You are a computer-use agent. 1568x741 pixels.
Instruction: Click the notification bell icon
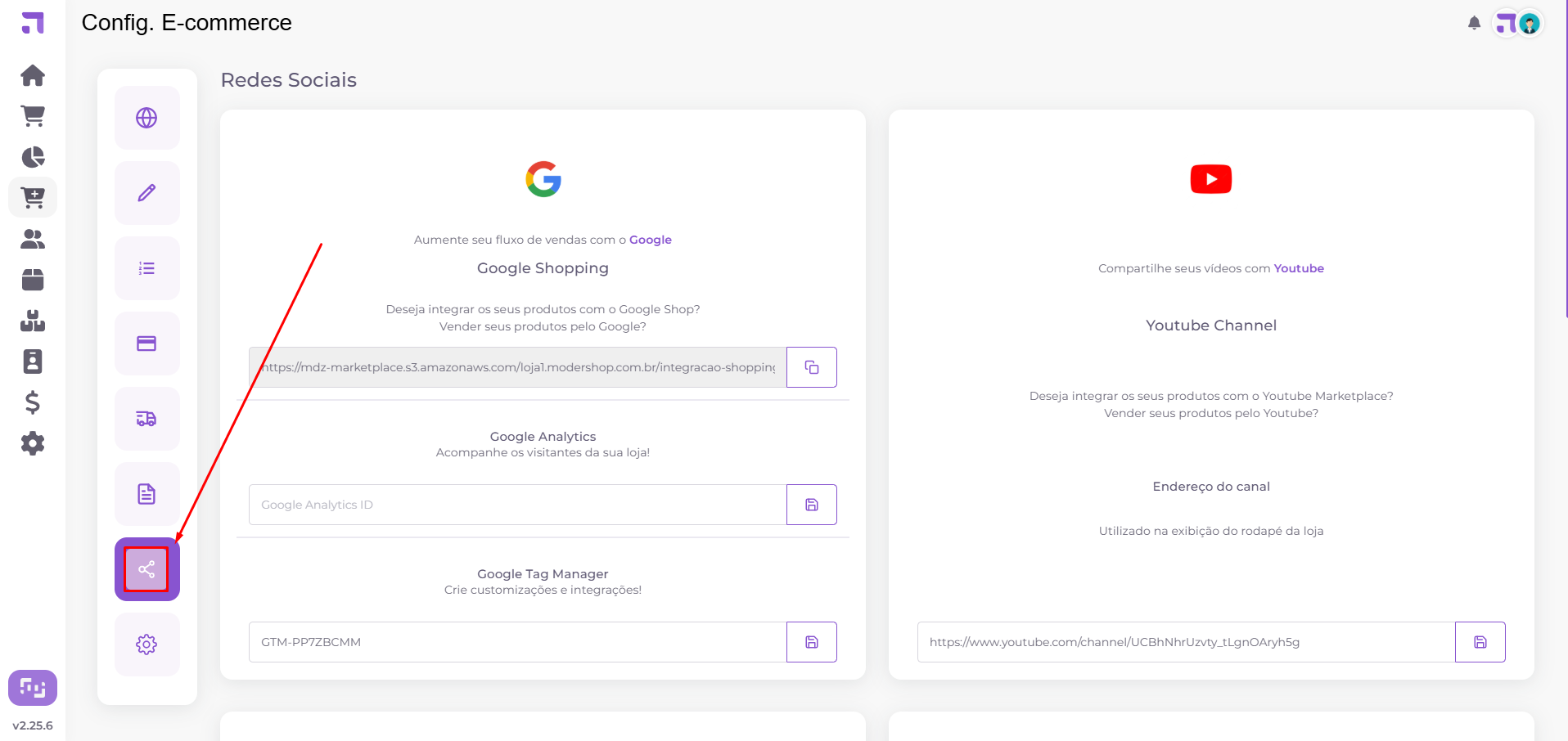1474,23
